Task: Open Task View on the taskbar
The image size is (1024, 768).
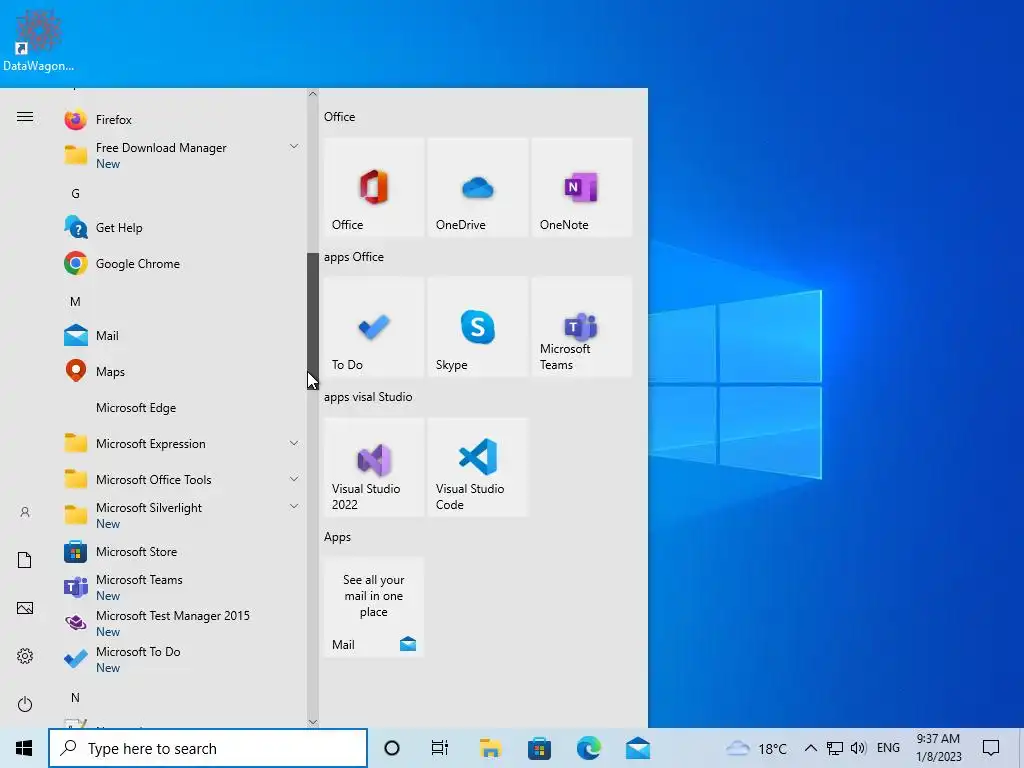Action: tap(440, 748)
